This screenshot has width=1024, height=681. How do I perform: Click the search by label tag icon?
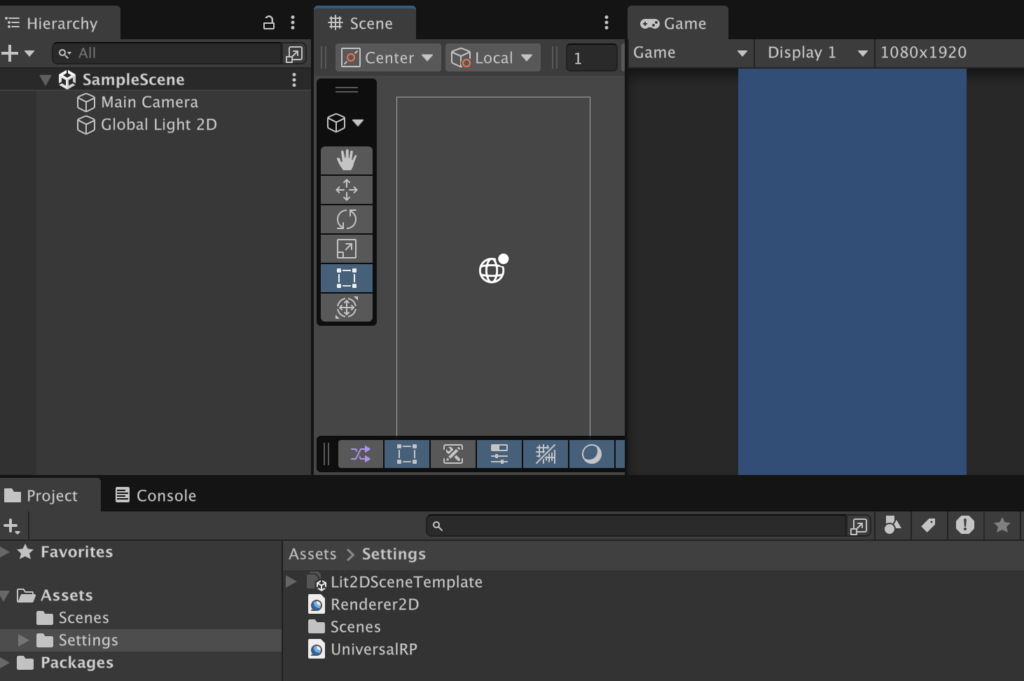928,525
